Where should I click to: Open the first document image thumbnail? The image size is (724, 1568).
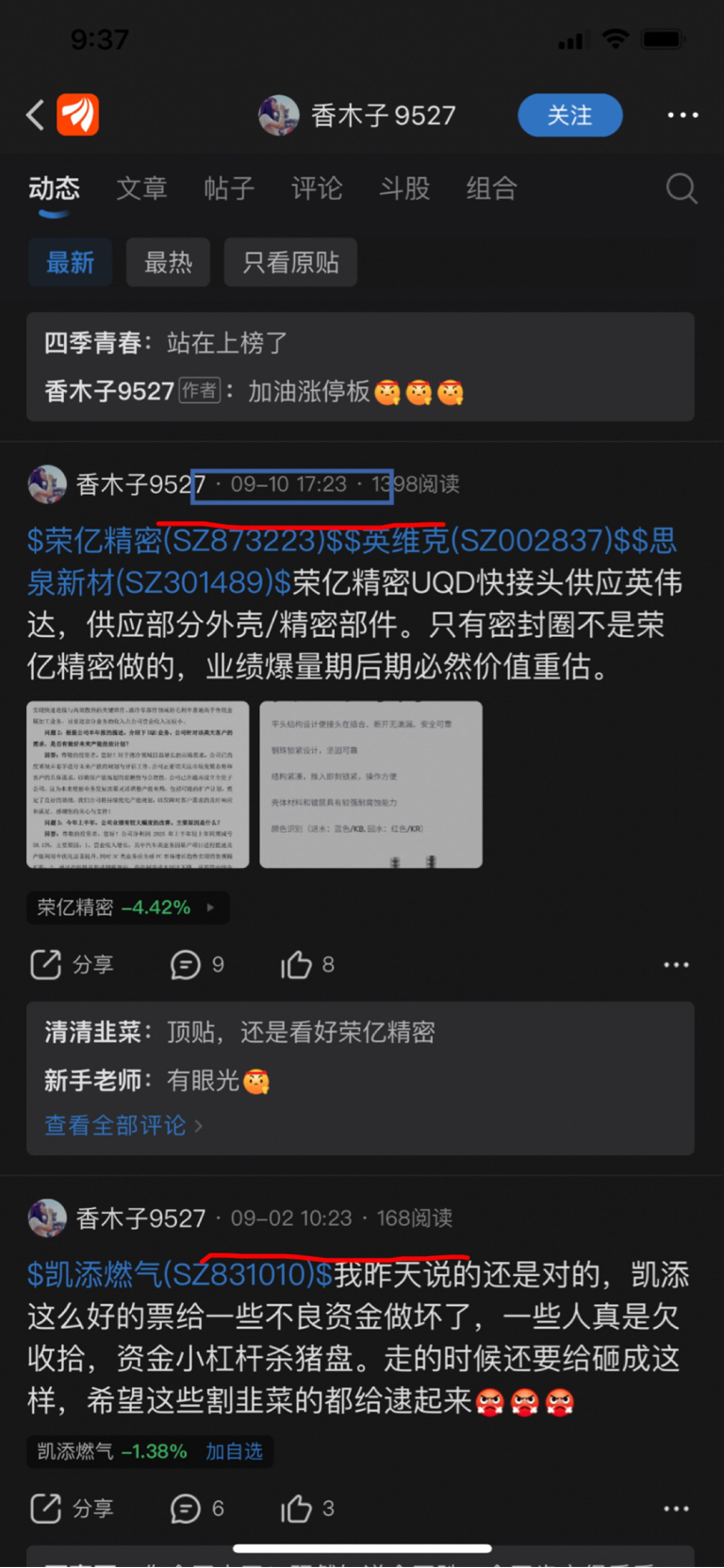[x=138, y=784]
